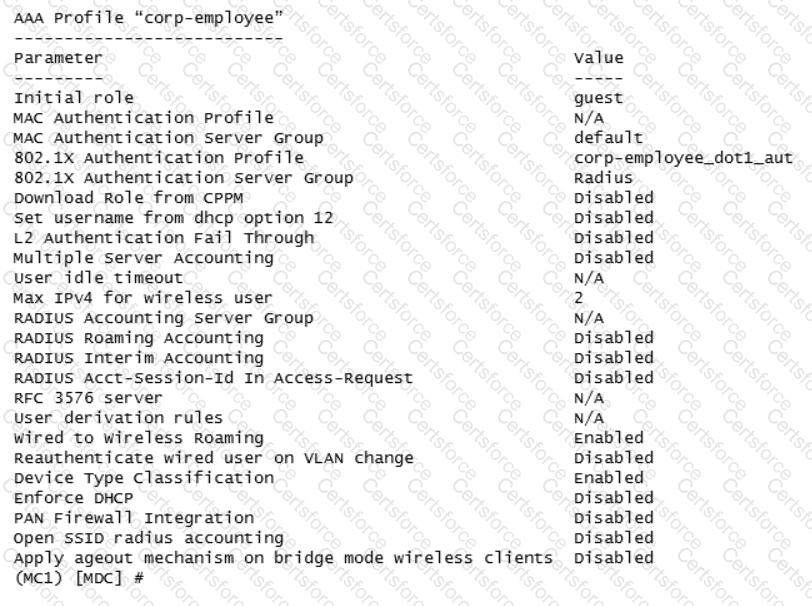Select the default value for MAC Server Group
812x606 pixels.
point(608,138)
